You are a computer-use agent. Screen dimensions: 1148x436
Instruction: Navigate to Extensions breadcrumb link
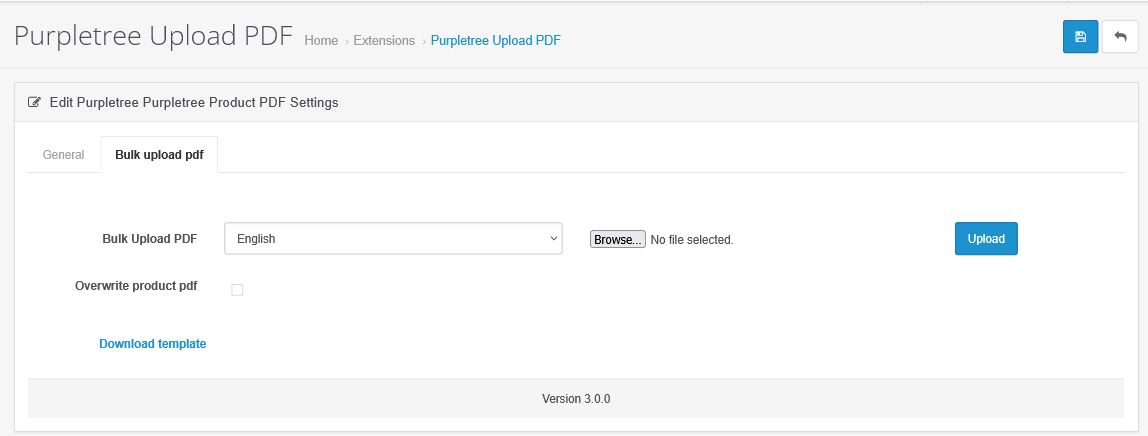pyautogui.click(x=384, y=41)
